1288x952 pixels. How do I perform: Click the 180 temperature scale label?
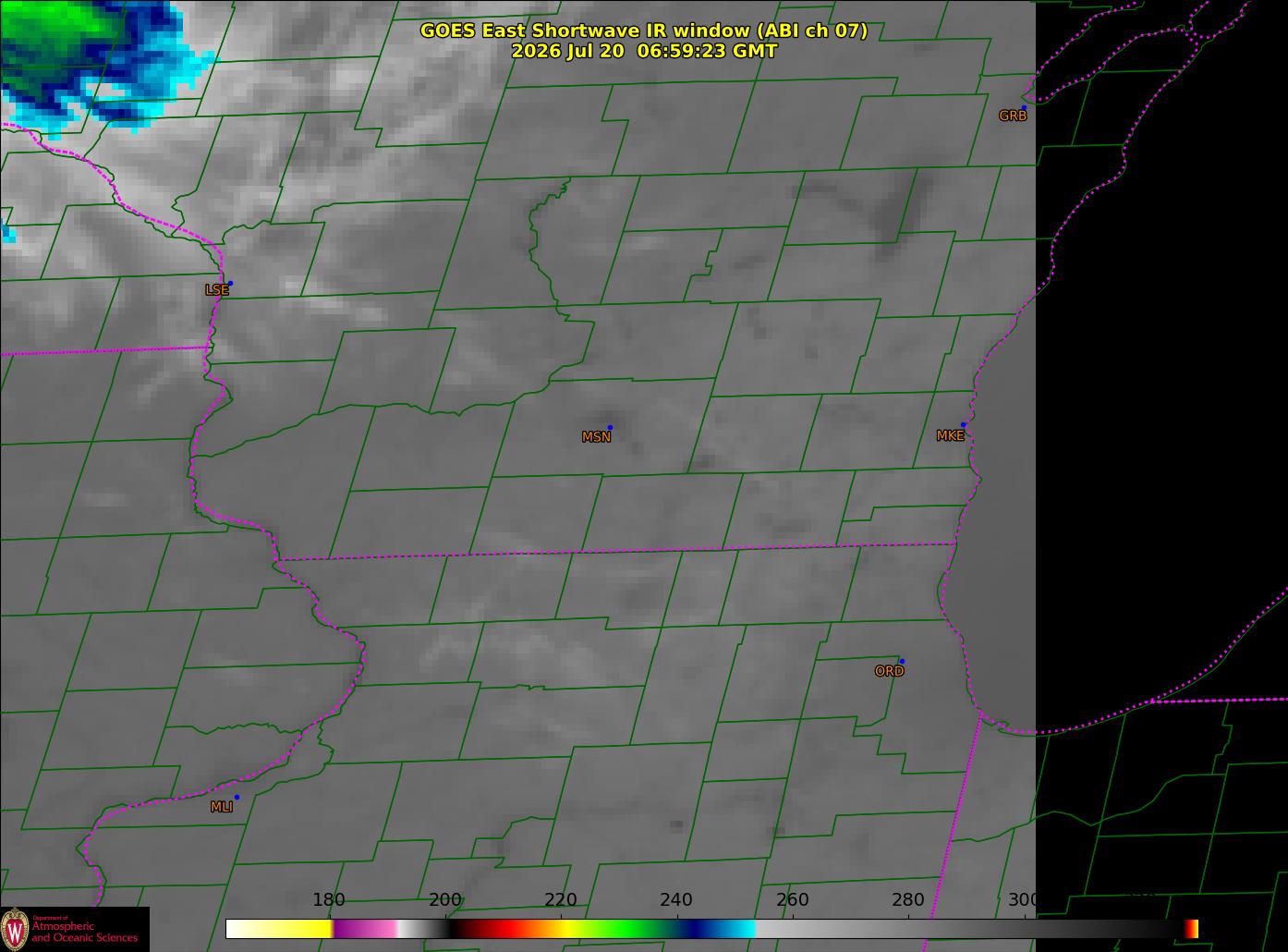pyautogui.click(x=328, y=899)
